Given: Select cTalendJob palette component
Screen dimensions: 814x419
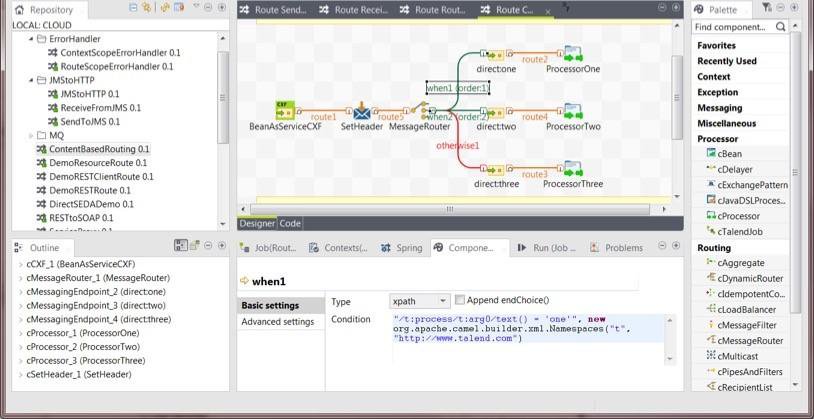Looking at the screenshot, I should point(734,232).
